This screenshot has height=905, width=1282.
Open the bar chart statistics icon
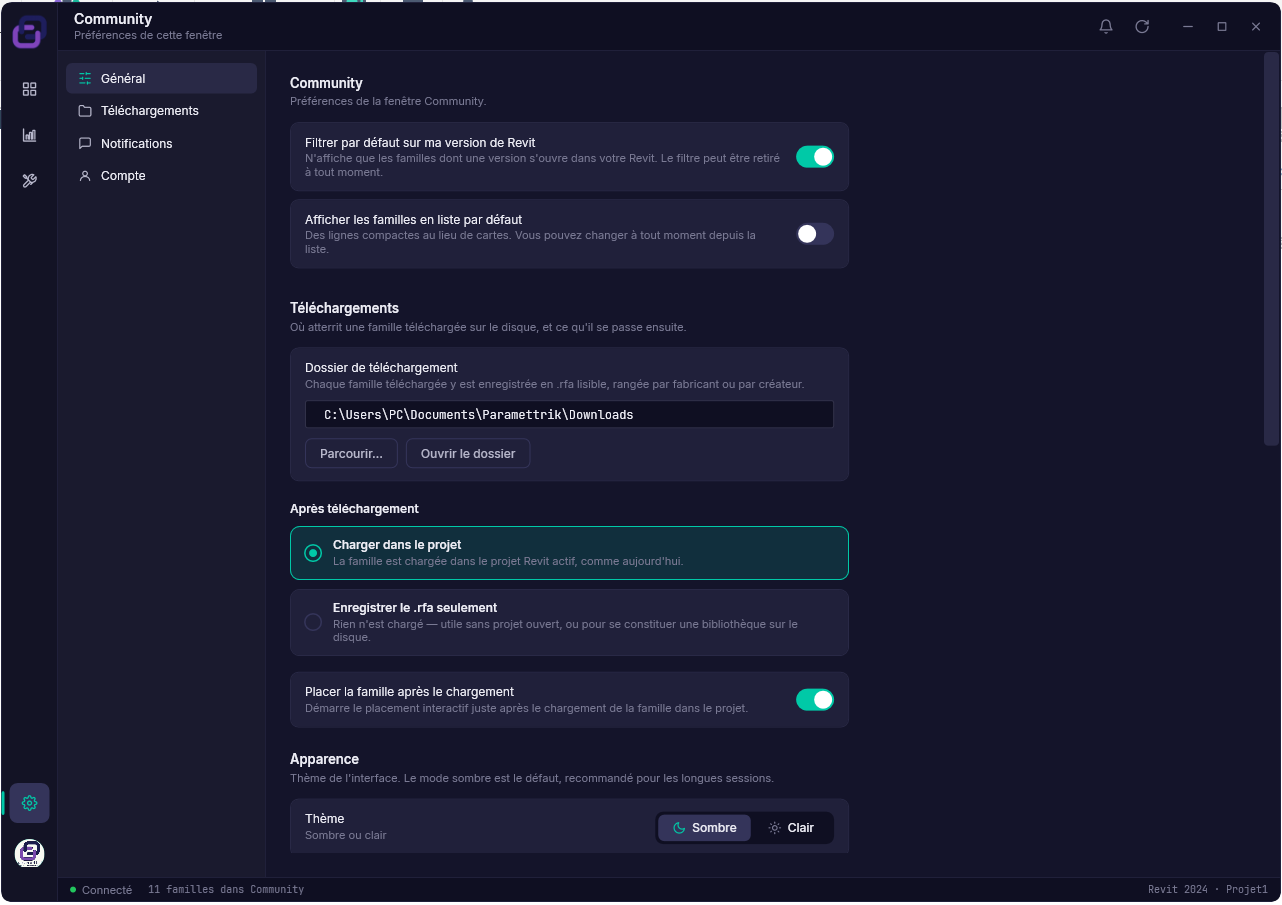[29, 135]
